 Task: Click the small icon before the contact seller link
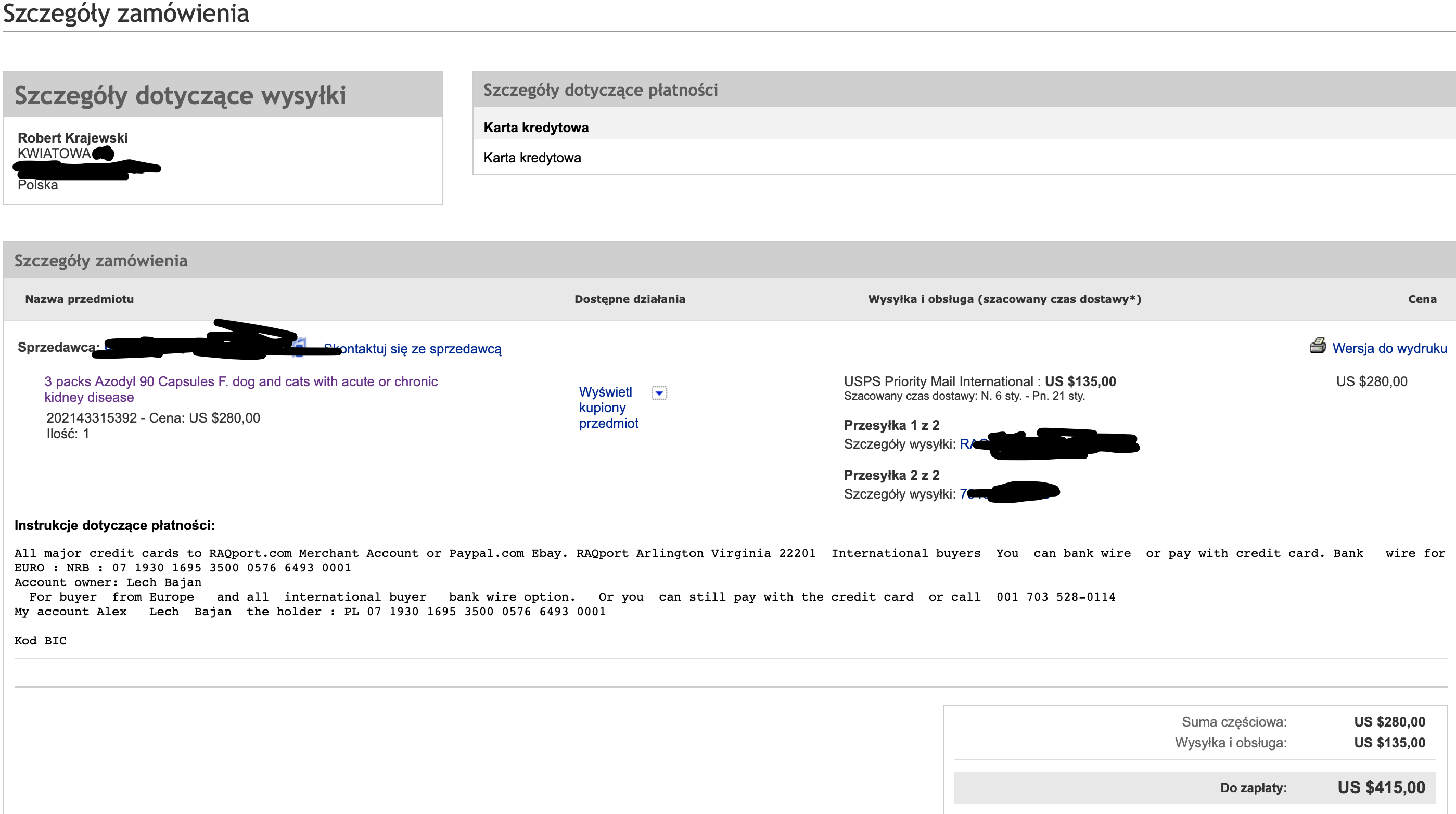pos(300,347)
